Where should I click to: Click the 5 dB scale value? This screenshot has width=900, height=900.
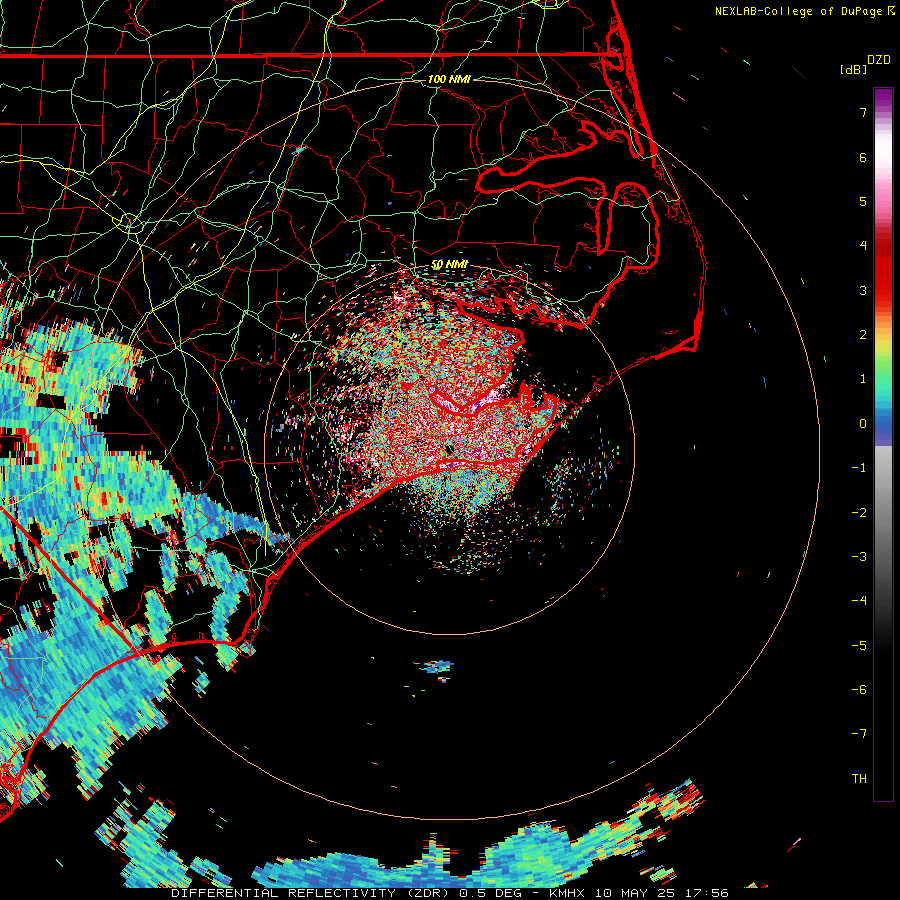pyautogui.click(x=863, y=201)
